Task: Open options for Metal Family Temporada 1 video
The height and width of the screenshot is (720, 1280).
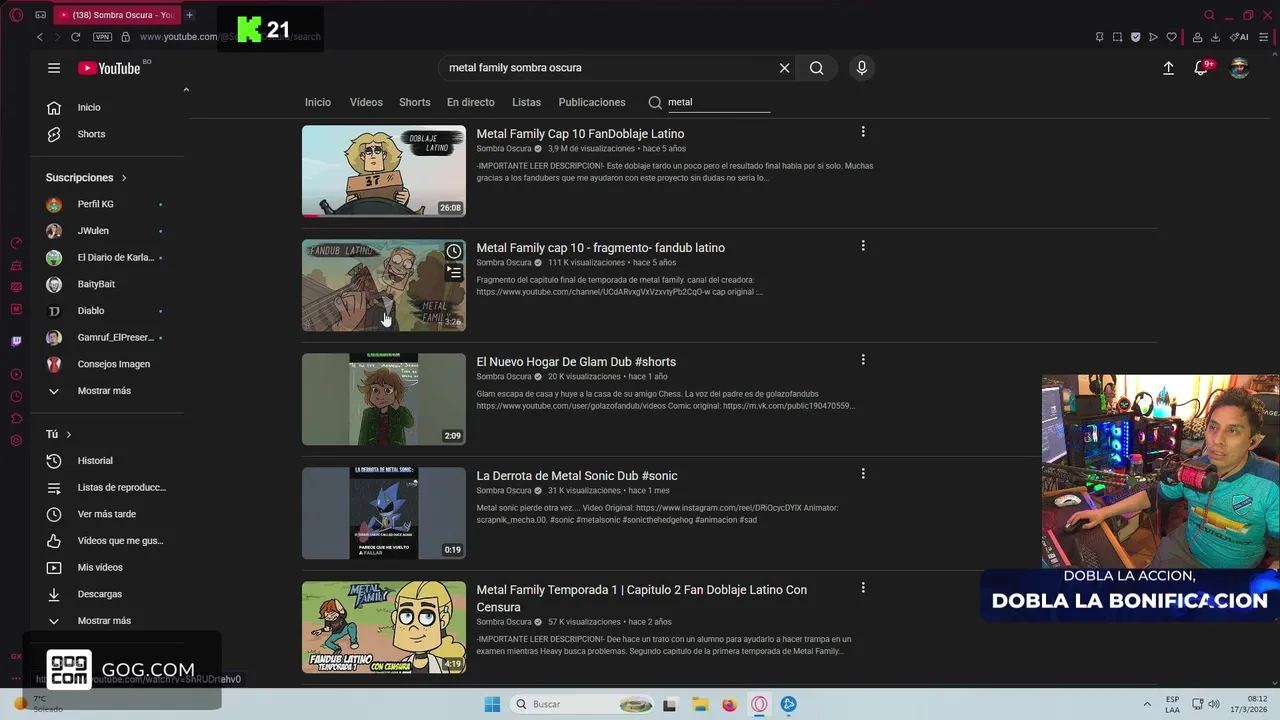Action: 863,588
